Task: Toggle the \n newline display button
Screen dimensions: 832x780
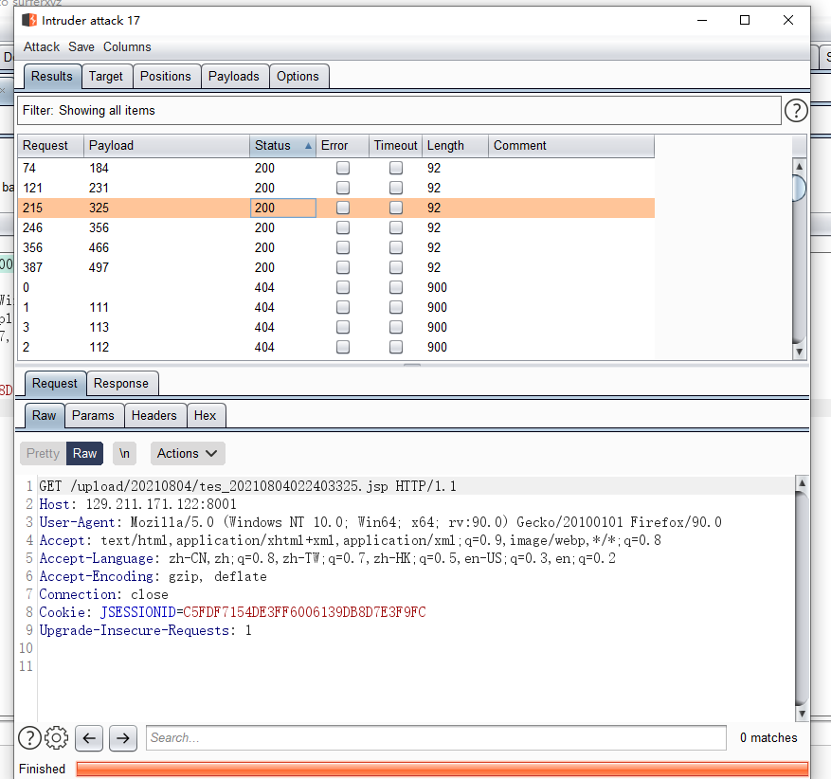Action: (x=124, y=453)
